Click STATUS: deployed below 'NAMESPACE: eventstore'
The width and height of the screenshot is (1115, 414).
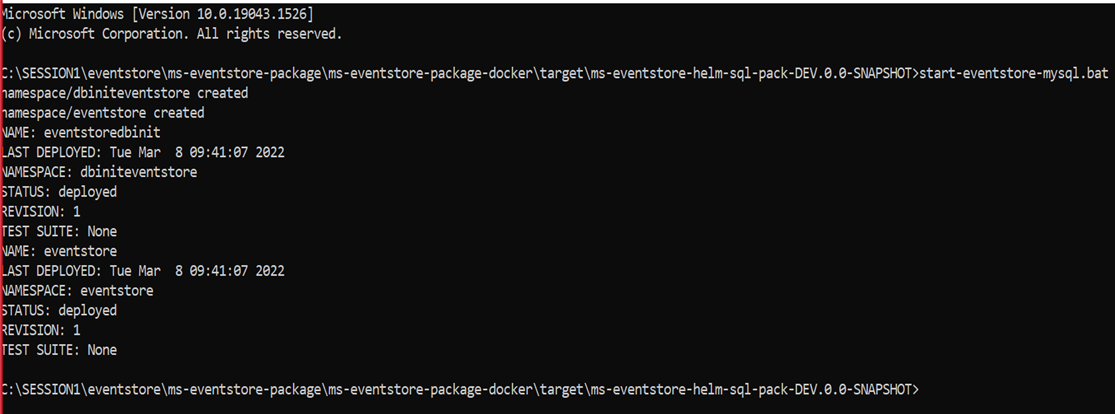tap(59, 310)
